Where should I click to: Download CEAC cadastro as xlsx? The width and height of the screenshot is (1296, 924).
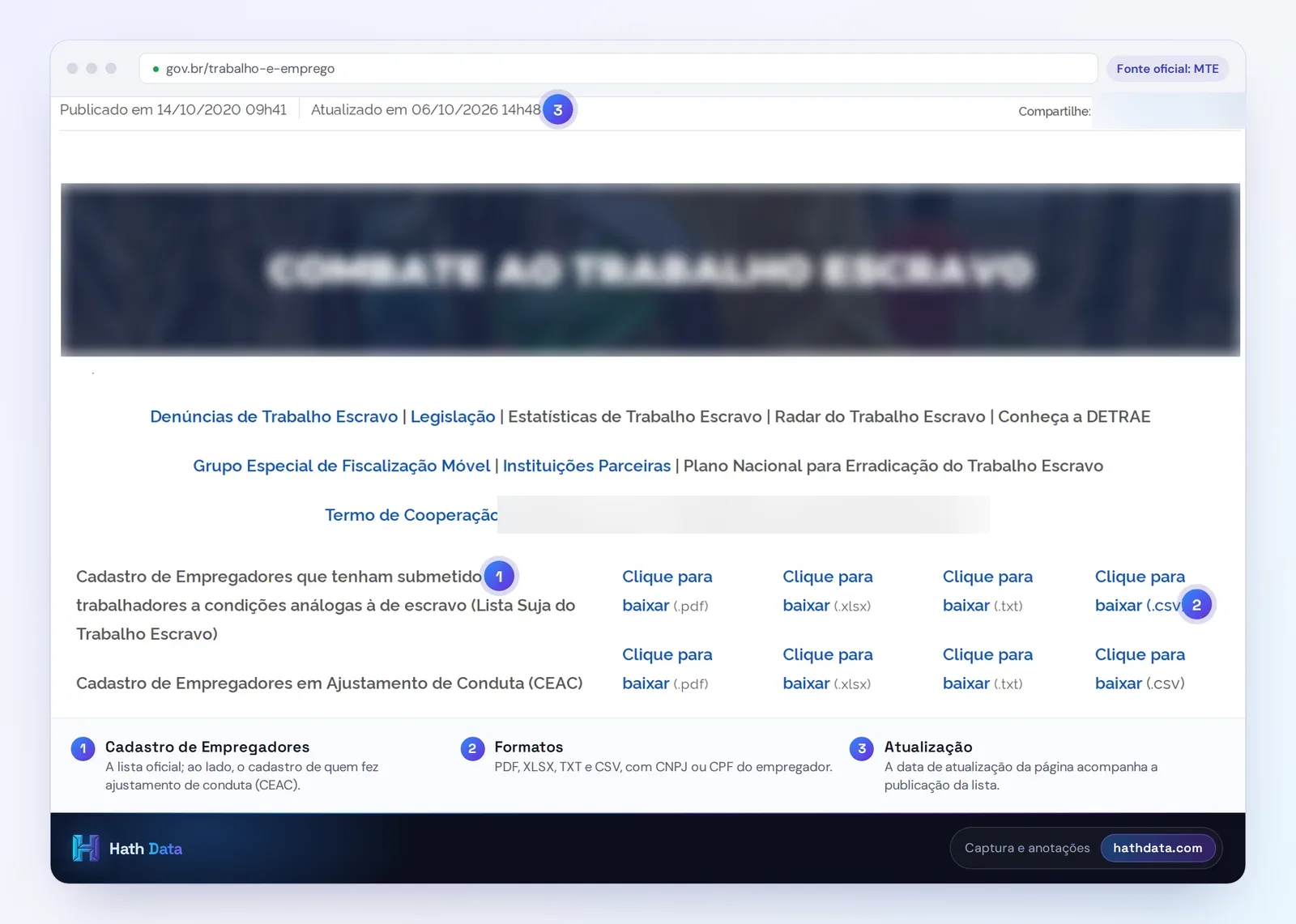pos(827,669)
